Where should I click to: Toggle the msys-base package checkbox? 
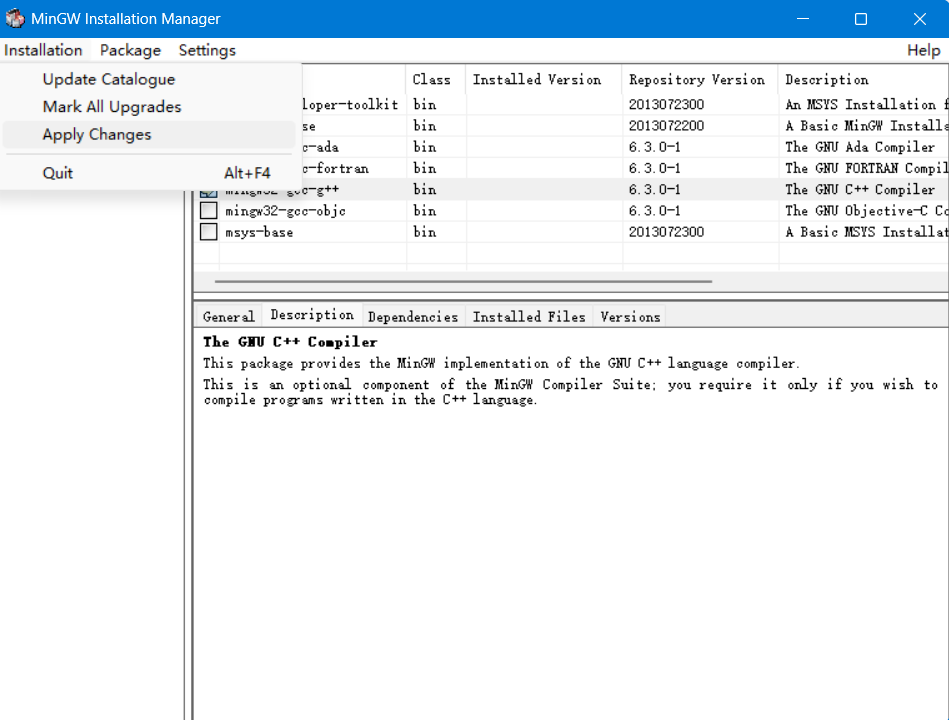pyautogui.click(x=208, y=232)
